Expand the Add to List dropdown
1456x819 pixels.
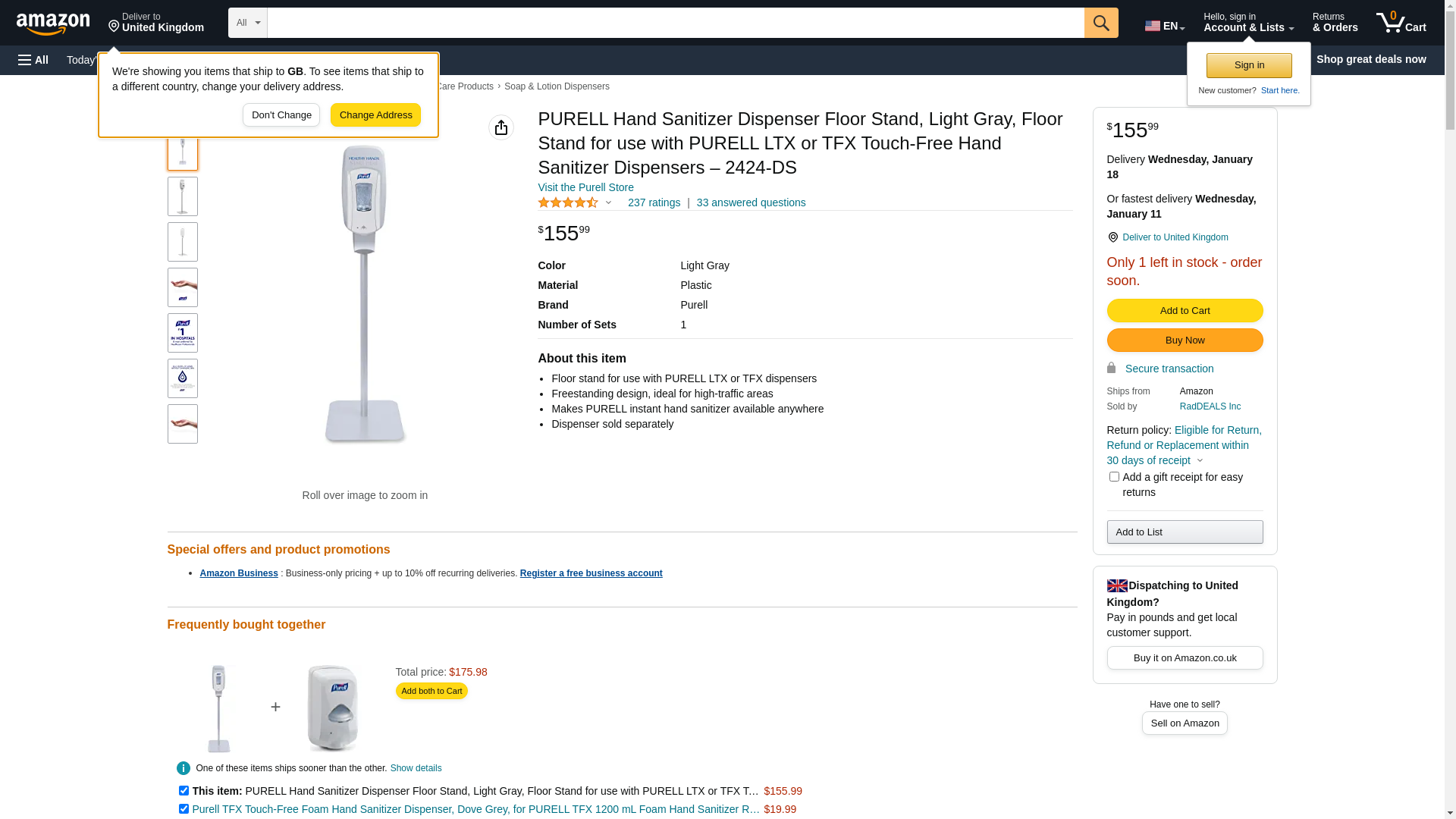1185,532
